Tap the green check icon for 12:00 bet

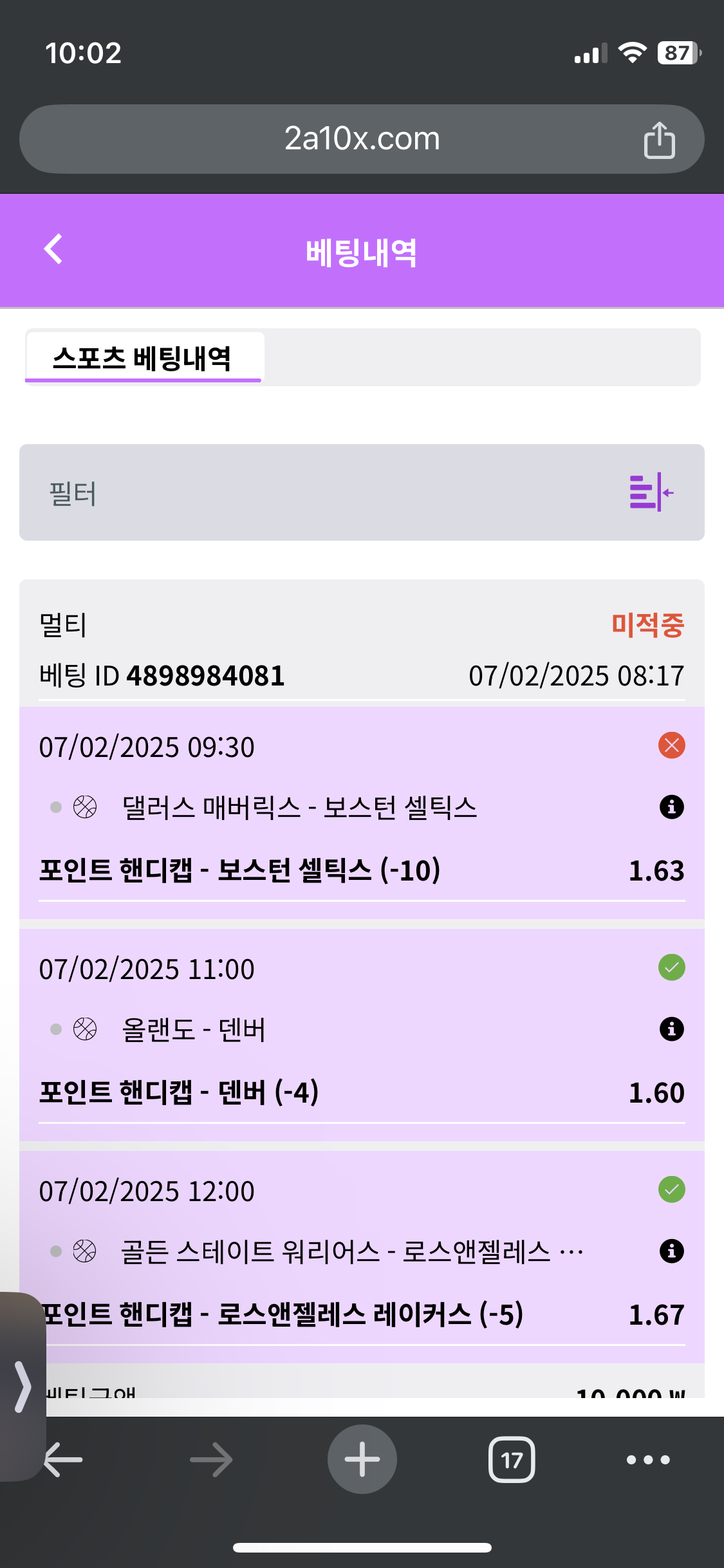671,1190
